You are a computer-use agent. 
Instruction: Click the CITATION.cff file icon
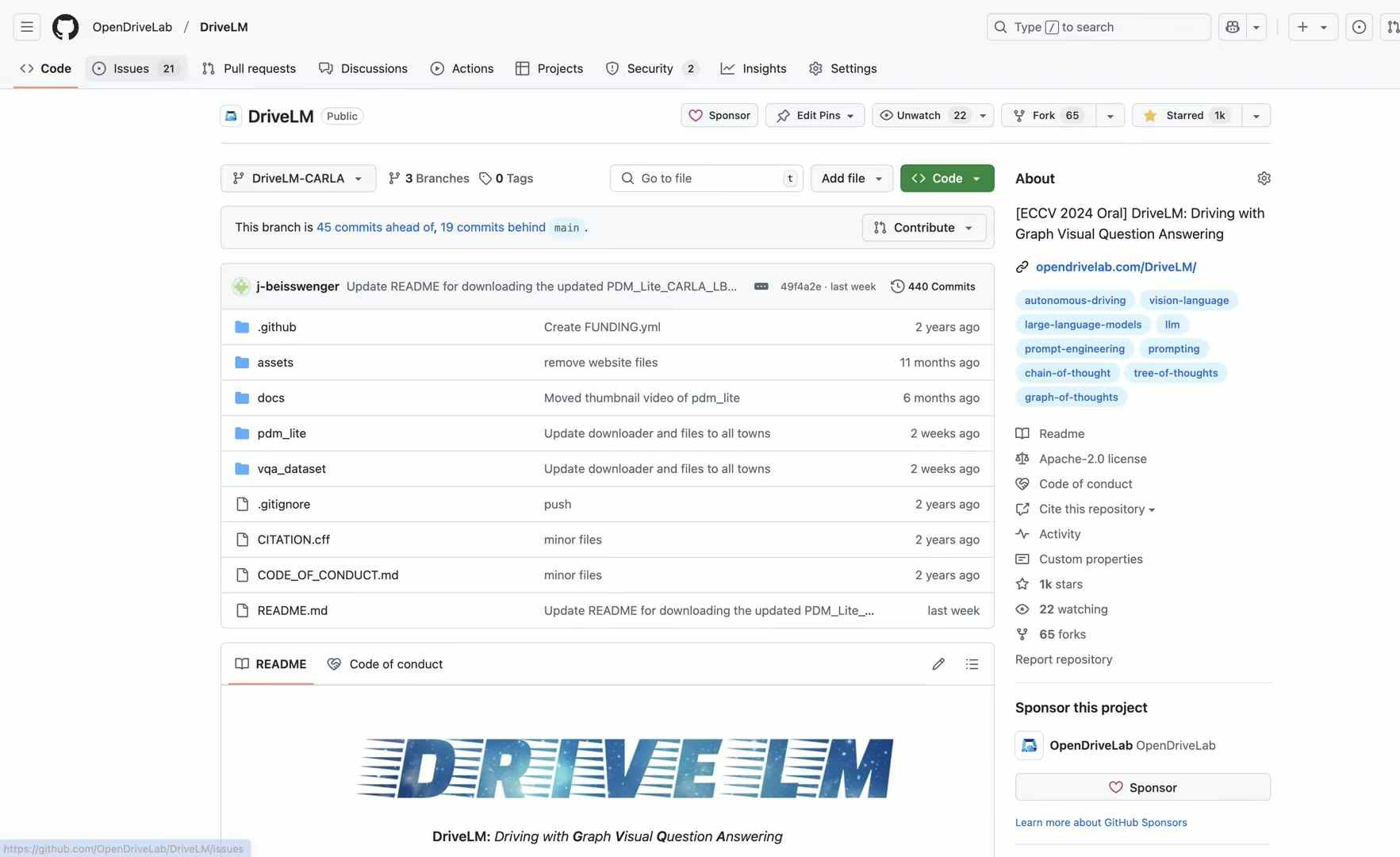[x=242, y=540]
